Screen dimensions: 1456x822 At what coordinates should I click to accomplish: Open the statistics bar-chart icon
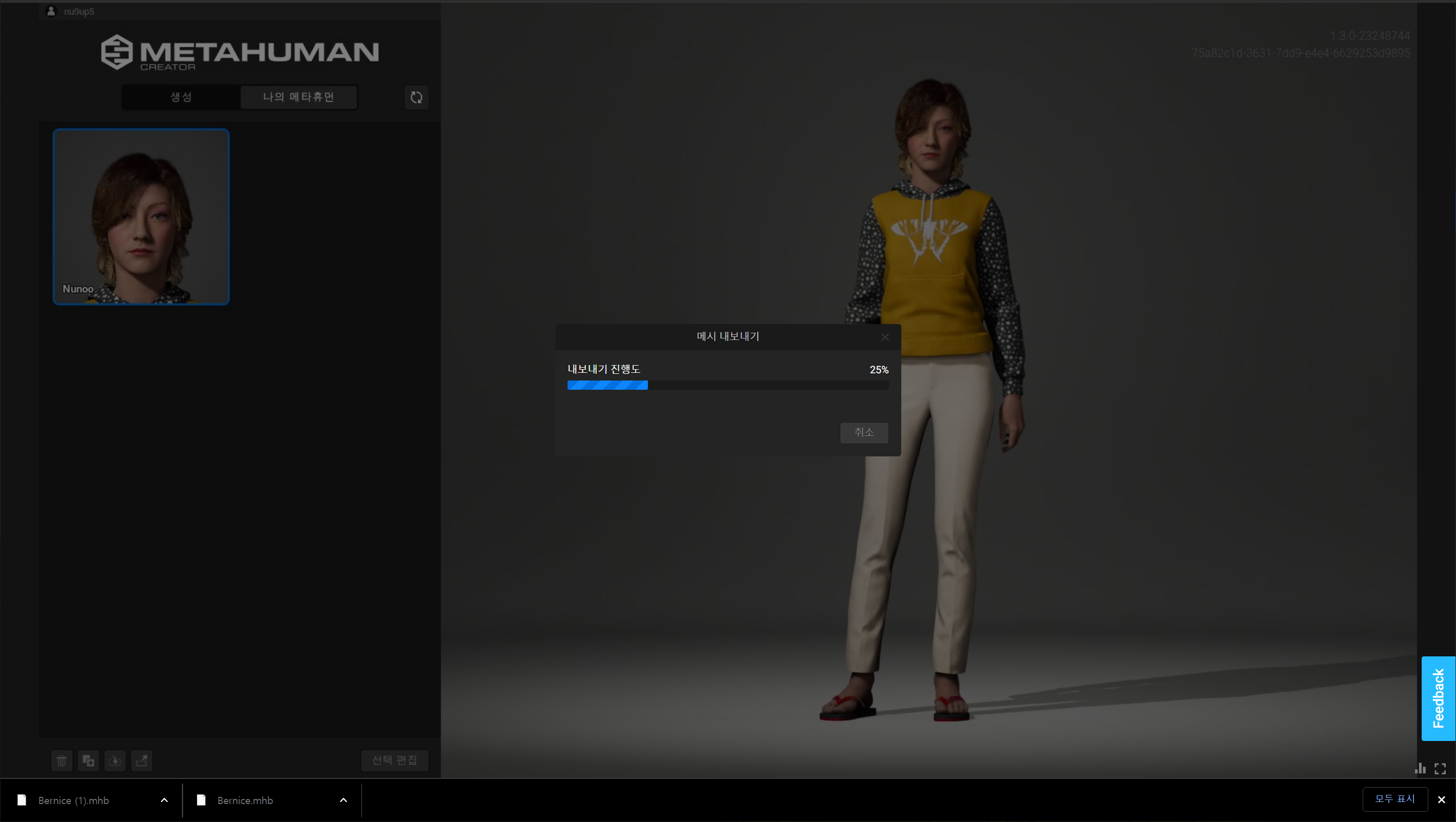click(1420, 768)
